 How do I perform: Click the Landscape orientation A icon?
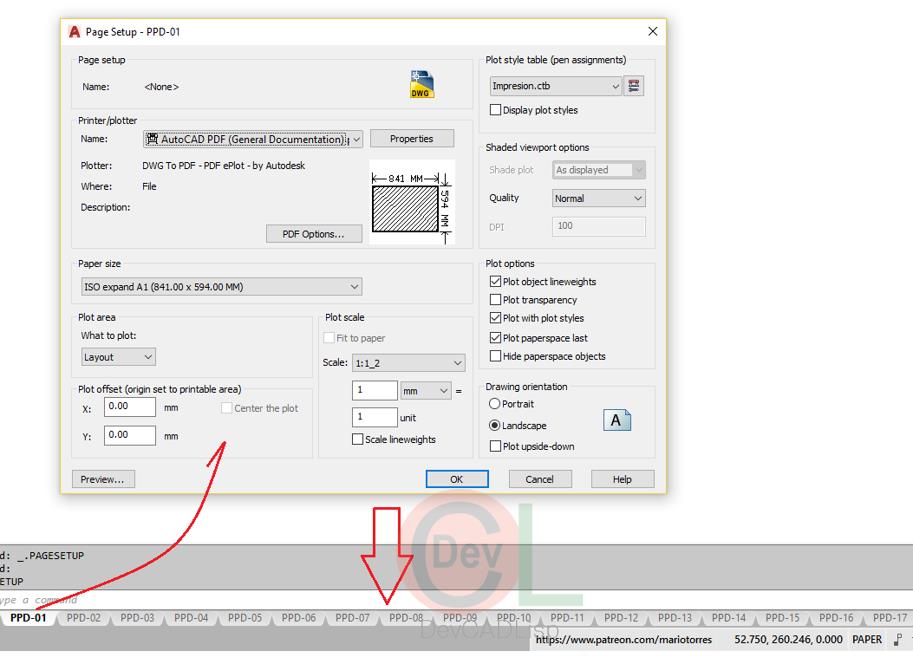pyautogui.click(x=616, y=421)
